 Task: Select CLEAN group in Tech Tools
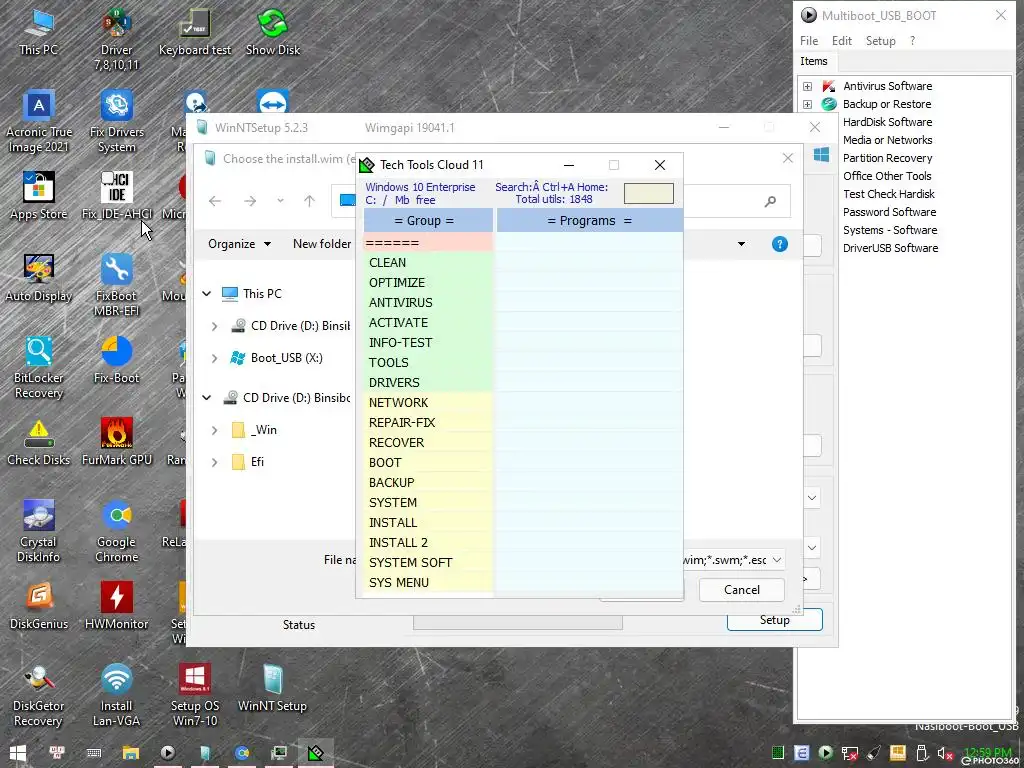428,263
